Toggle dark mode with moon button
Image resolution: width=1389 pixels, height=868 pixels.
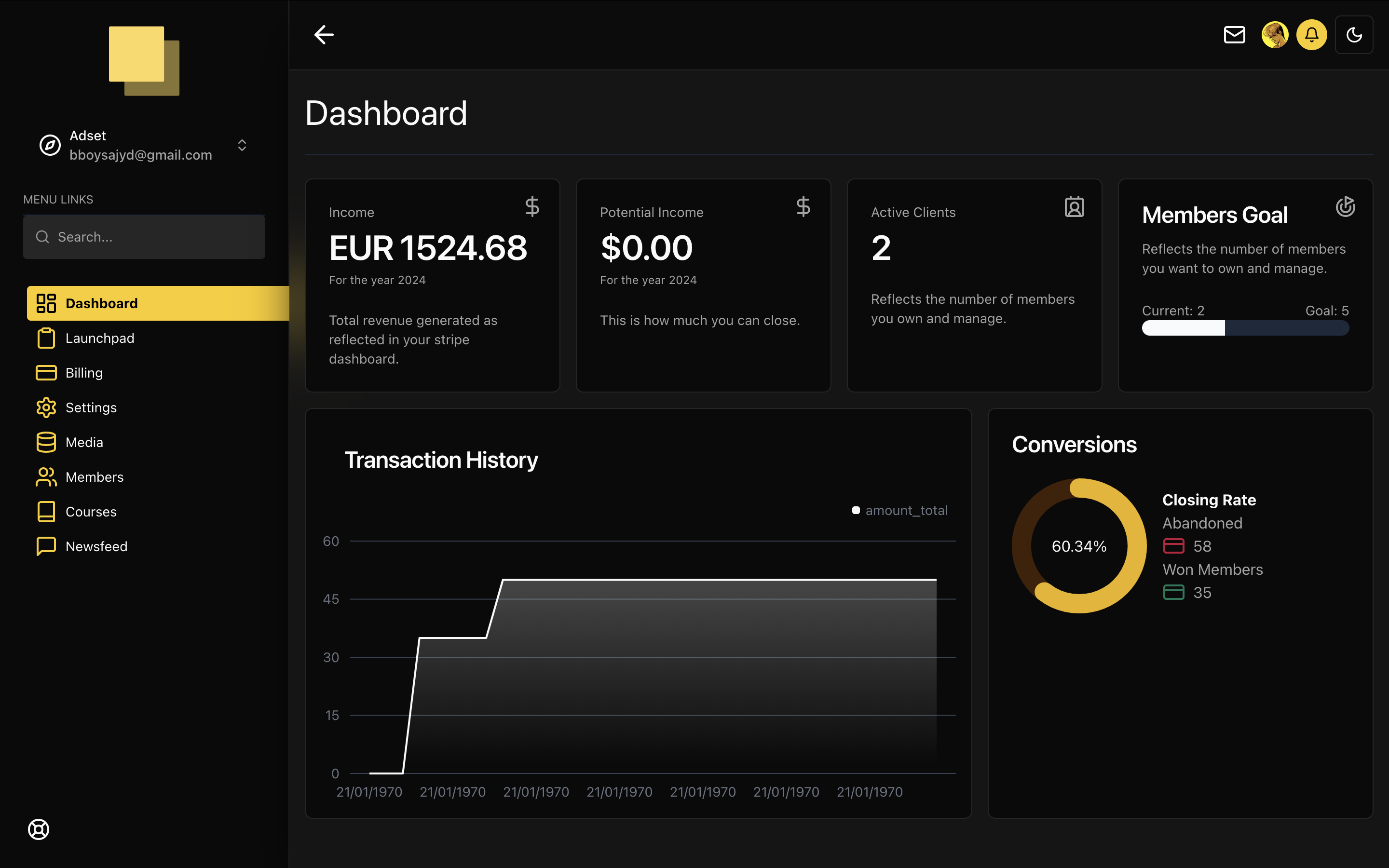1354,35
